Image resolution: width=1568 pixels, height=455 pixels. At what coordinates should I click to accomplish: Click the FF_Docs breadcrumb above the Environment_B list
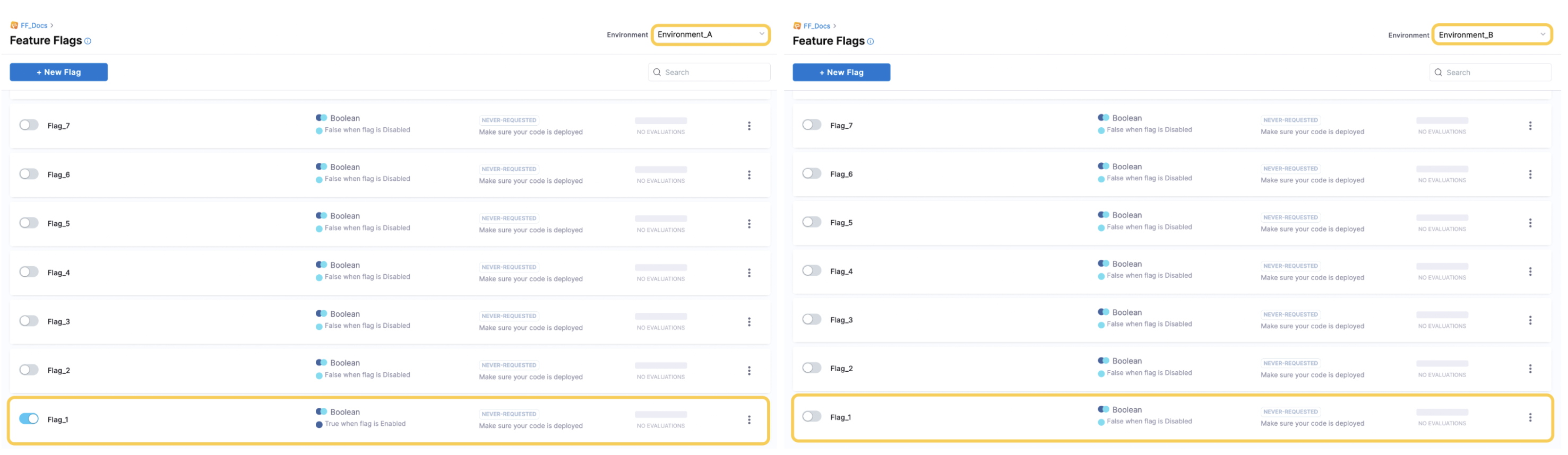click(816, 26)
